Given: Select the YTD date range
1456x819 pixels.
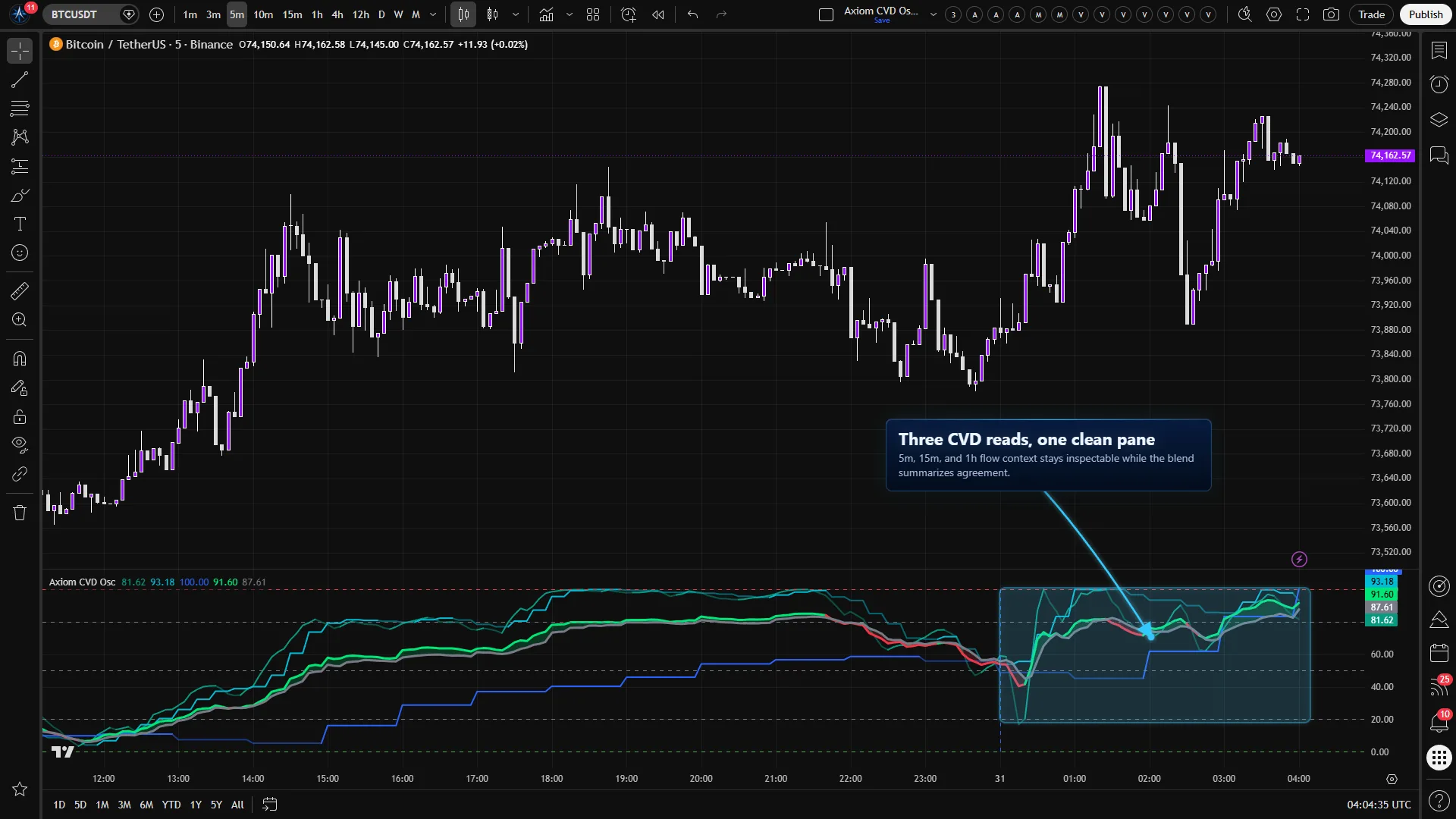Looking at the screenshot, I should click(171, 805).
